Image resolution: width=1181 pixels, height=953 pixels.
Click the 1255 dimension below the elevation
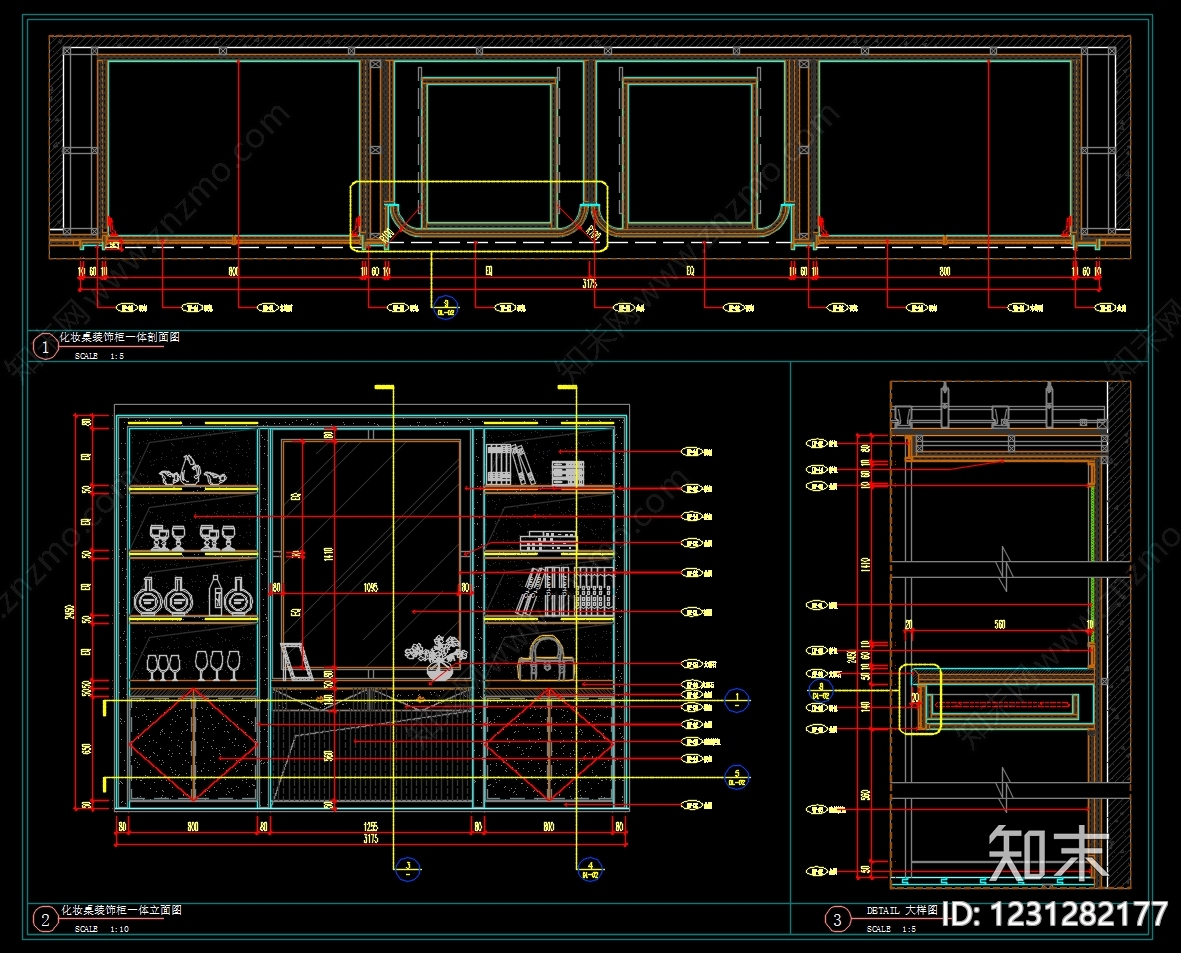pyautogui.click(x=371, y=826)
